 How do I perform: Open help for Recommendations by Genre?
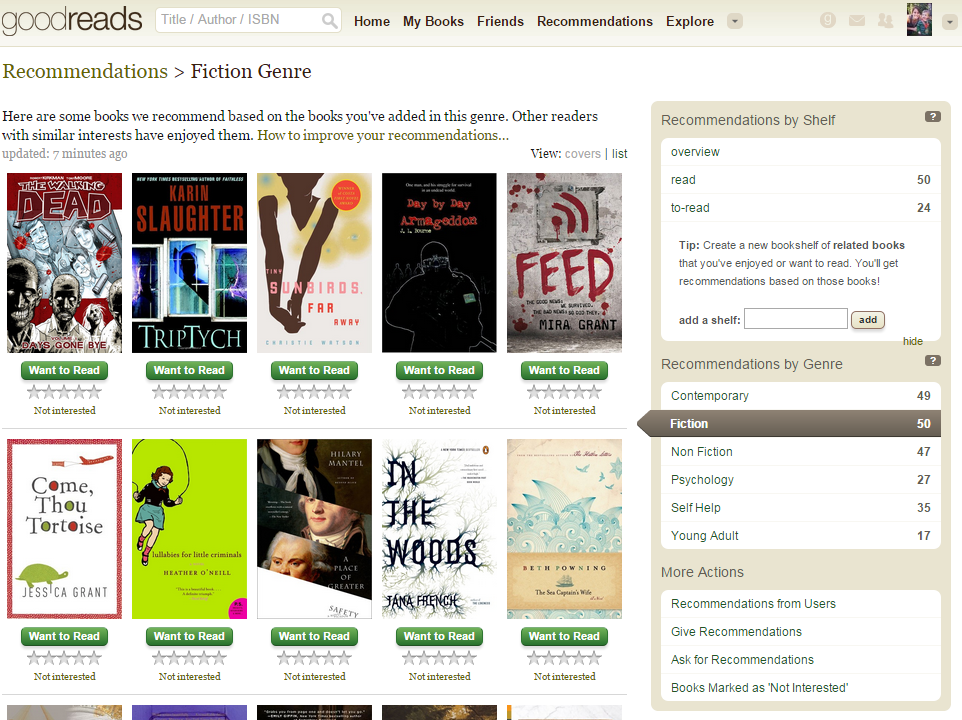[933, 361]
